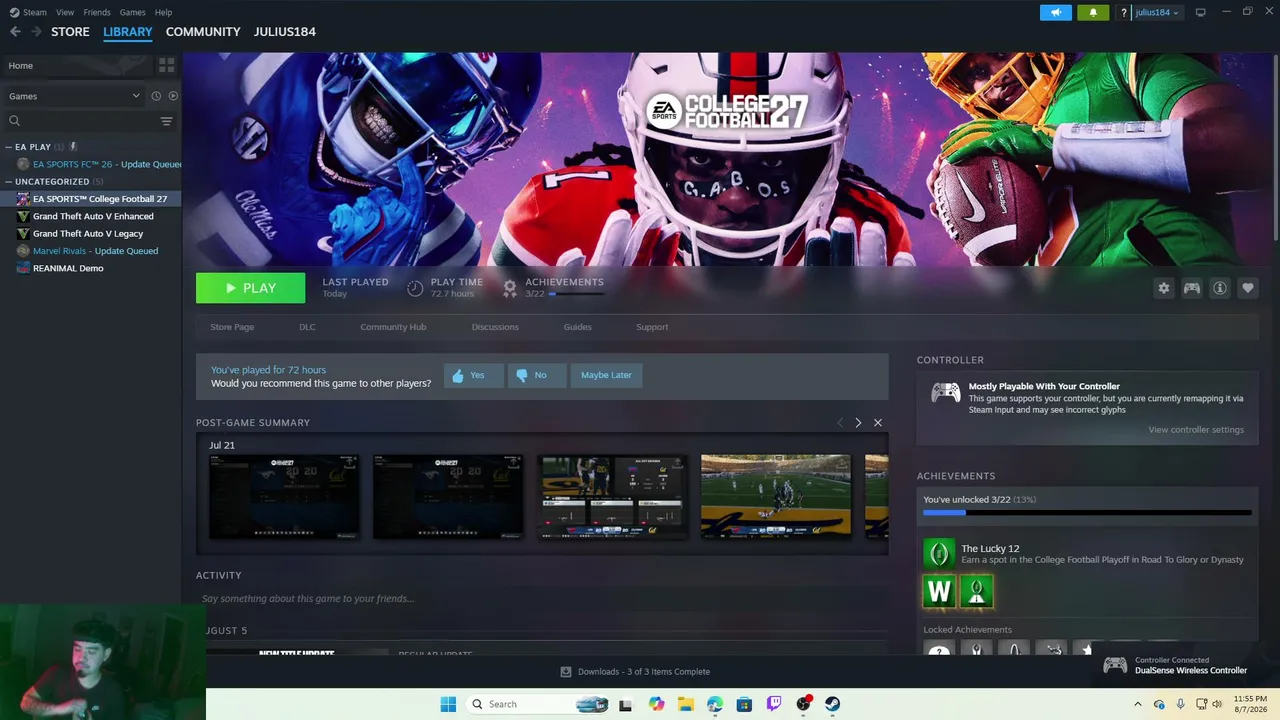Launch Twitch from the taskbar
The width and height of the screenshot is (1280, 720).
[x=774, y=704]
